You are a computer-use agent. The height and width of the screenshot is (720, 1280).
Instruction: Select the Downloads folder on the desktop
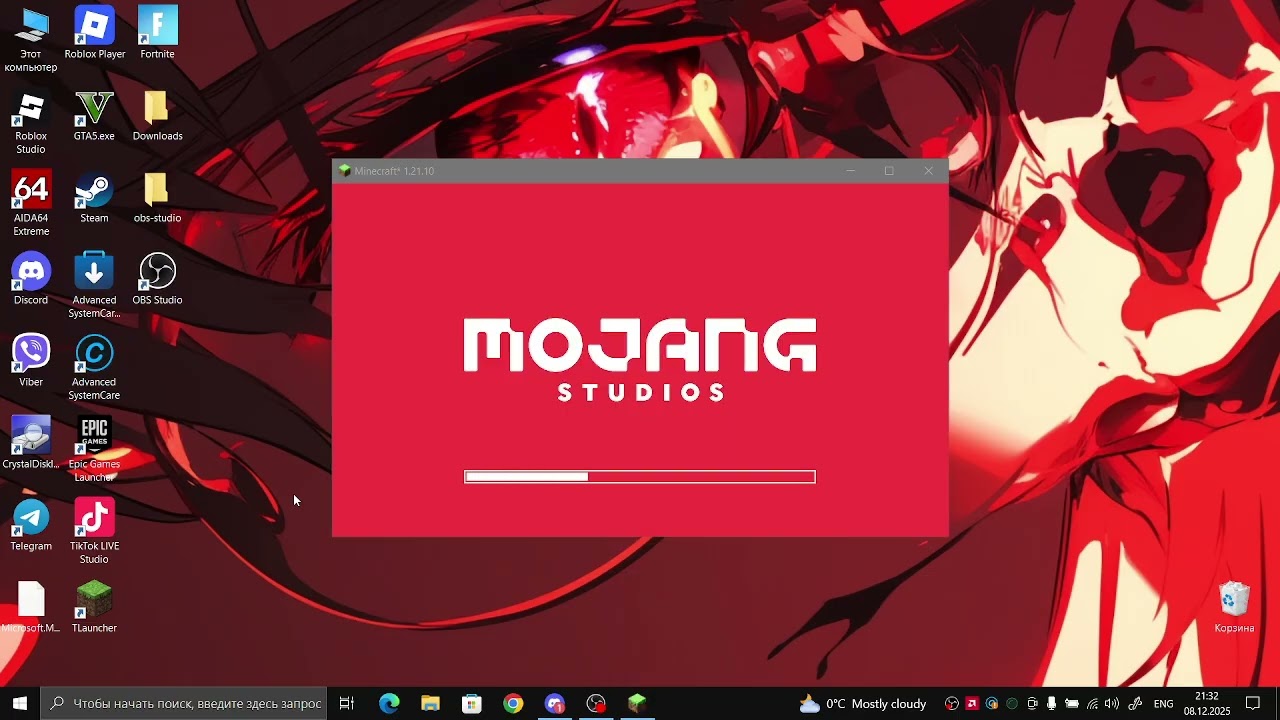pos(157,115)
